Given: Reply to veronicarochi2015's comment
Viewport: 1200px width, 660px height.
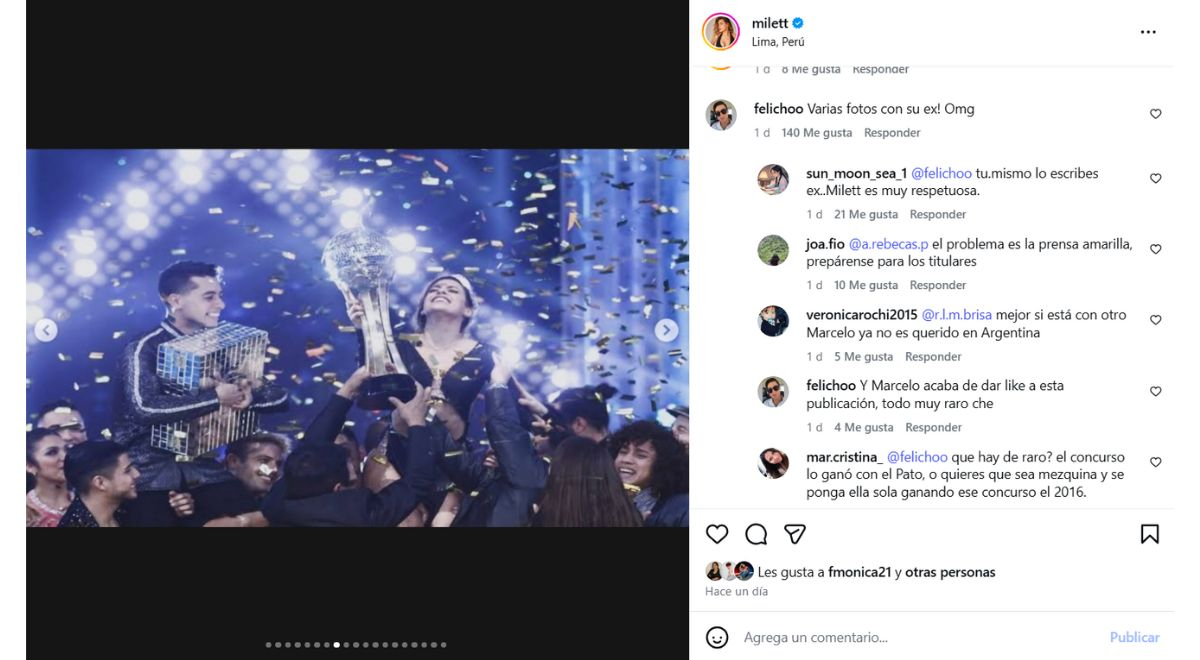Looking at the screenshot, I should 933,357.
